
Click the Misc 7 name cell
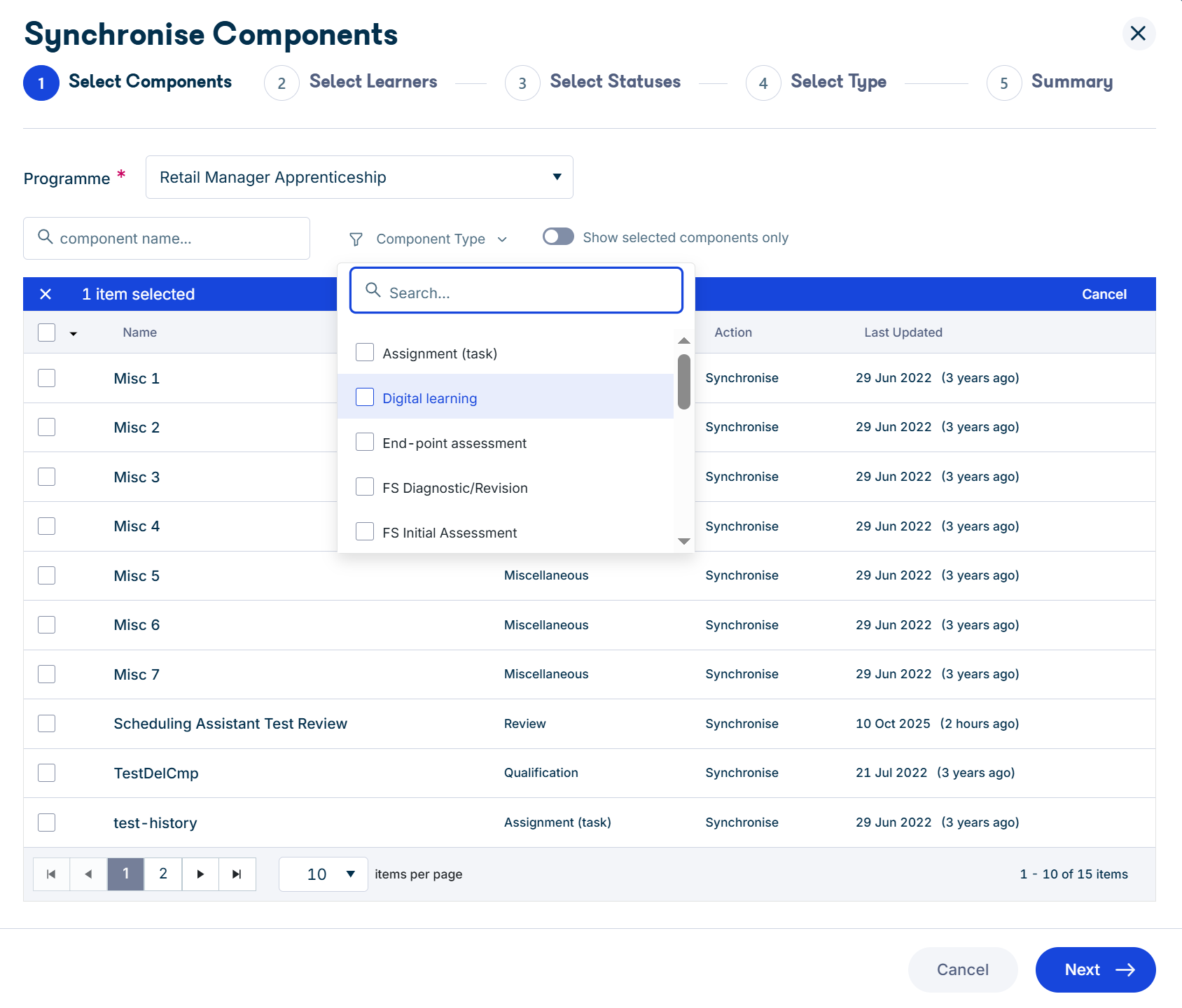pos(137,675)
